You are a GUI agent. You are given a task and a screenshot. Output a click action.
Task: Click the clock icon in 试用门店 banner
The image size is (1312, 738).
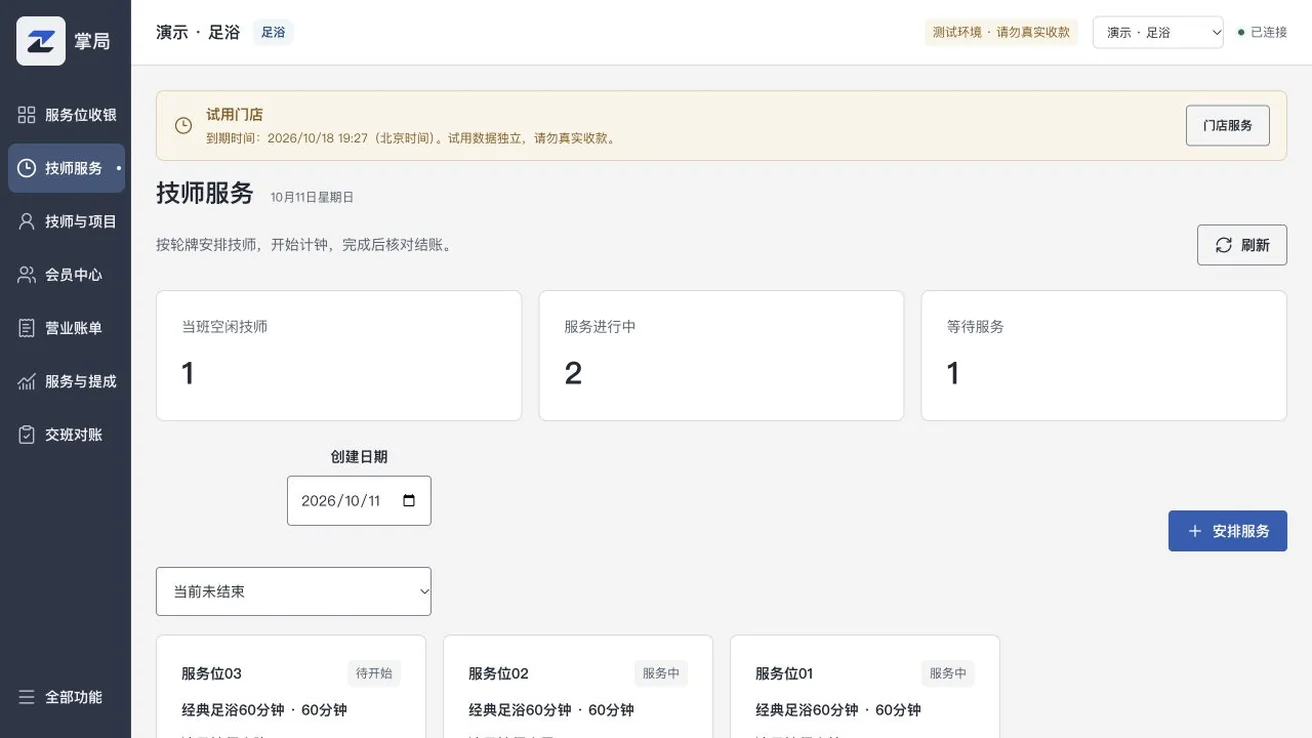click(x=183, y=126)
